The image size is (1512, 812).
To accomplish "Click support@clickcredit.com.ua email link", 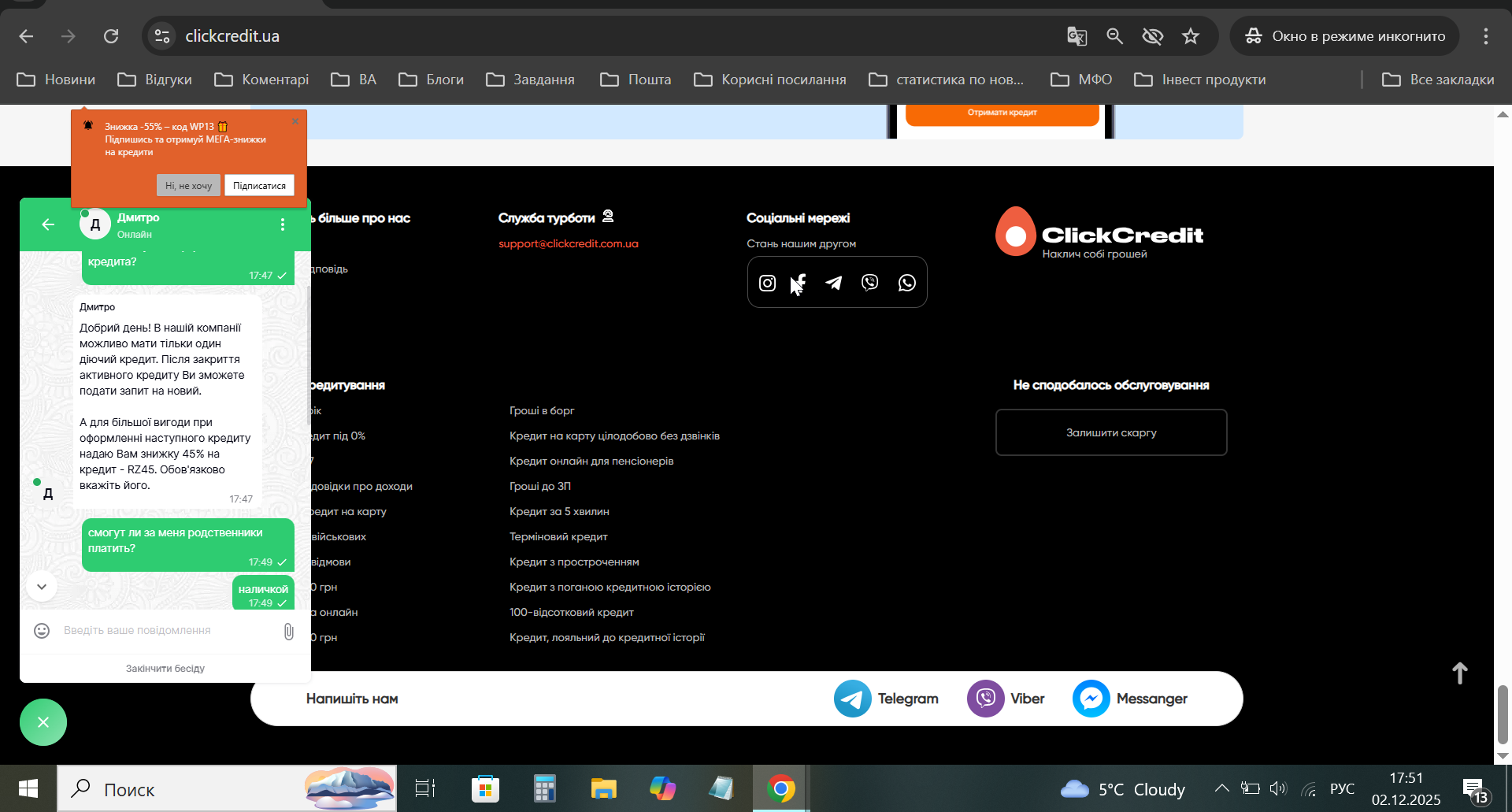I will click(x=569, y=243).
